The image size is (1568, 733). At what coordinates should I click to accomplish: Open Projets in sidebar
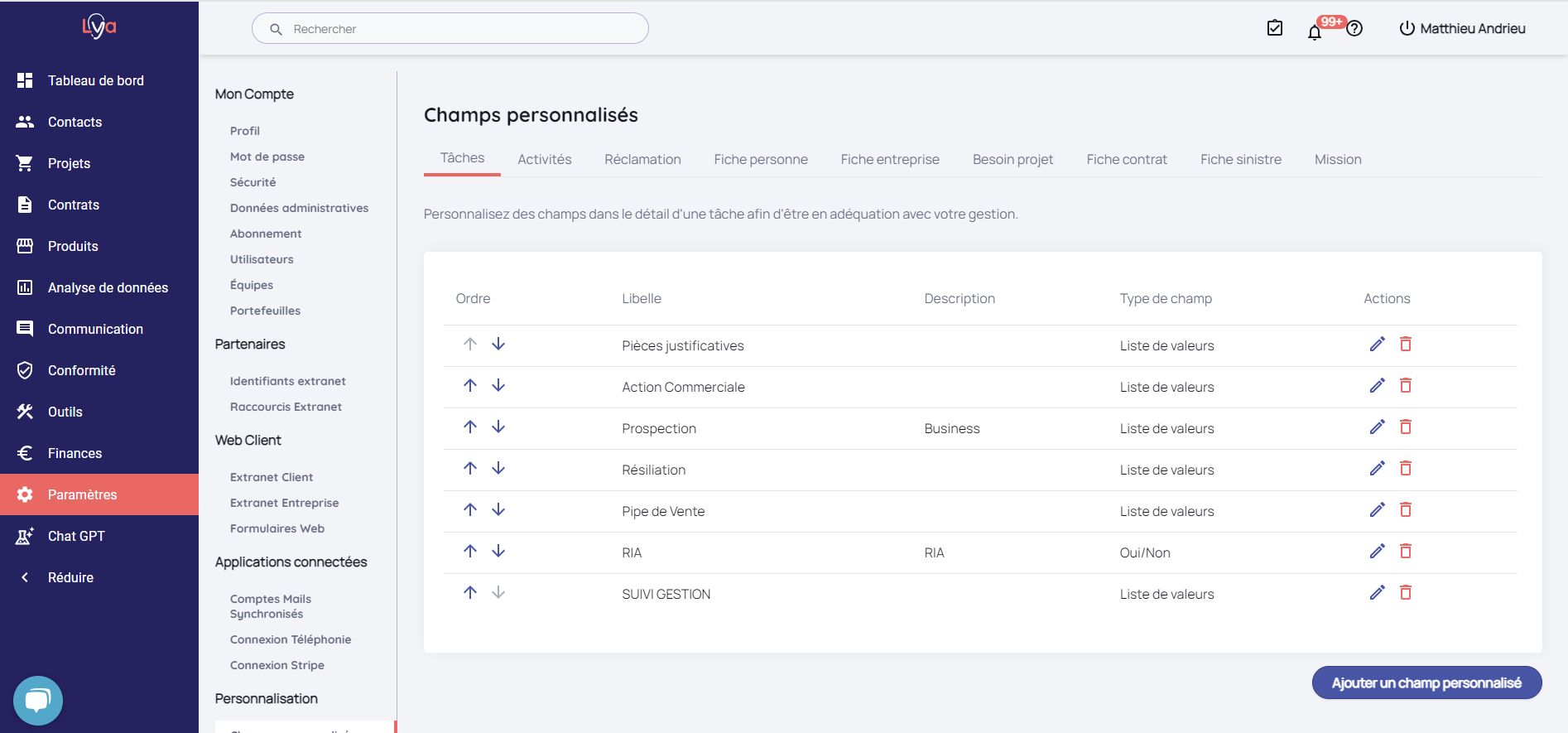99,163
